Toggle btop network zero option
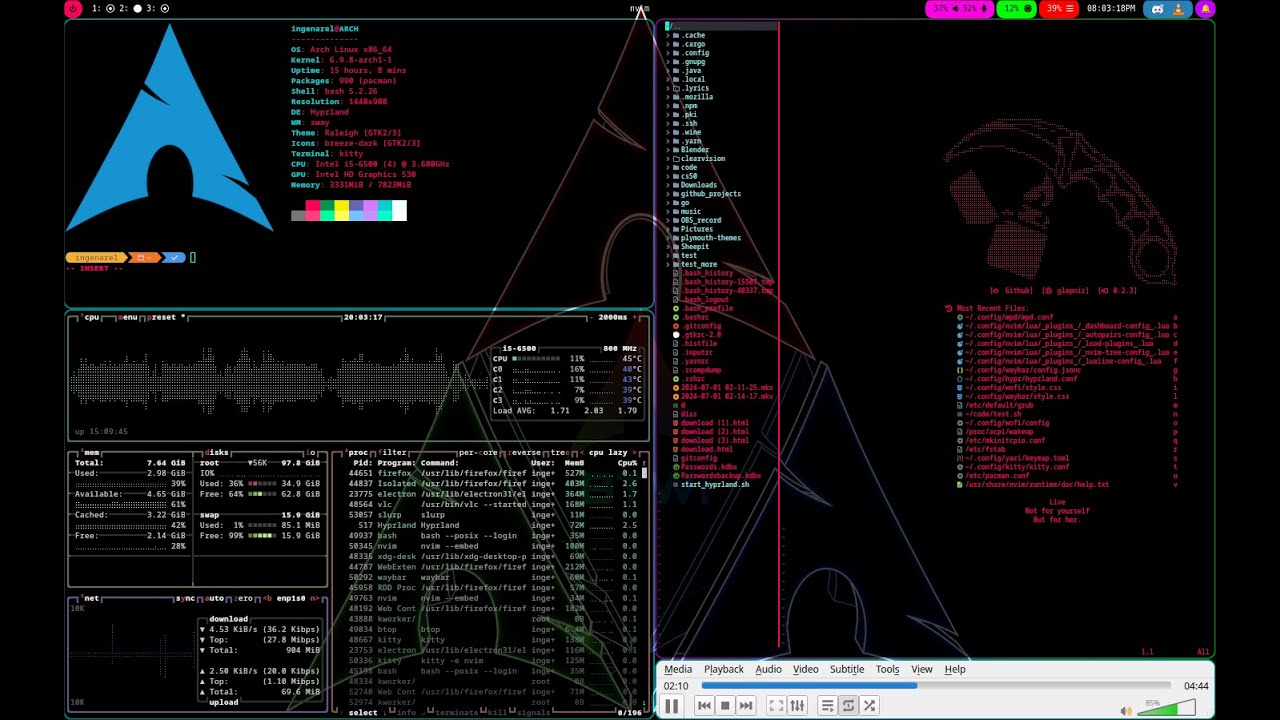This screenshot has height=720, width=1280. tap(241, 598)
